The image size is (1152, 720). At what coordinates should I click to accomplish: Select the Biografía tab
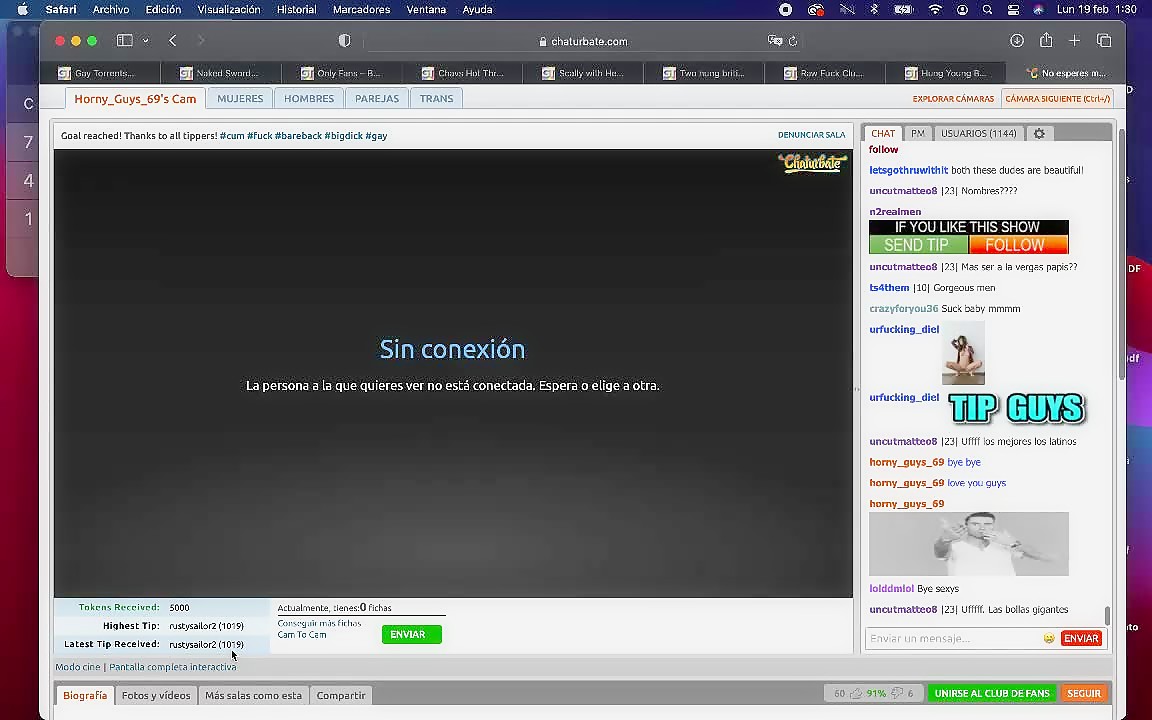pyautogui.click(x=85, y=695)
